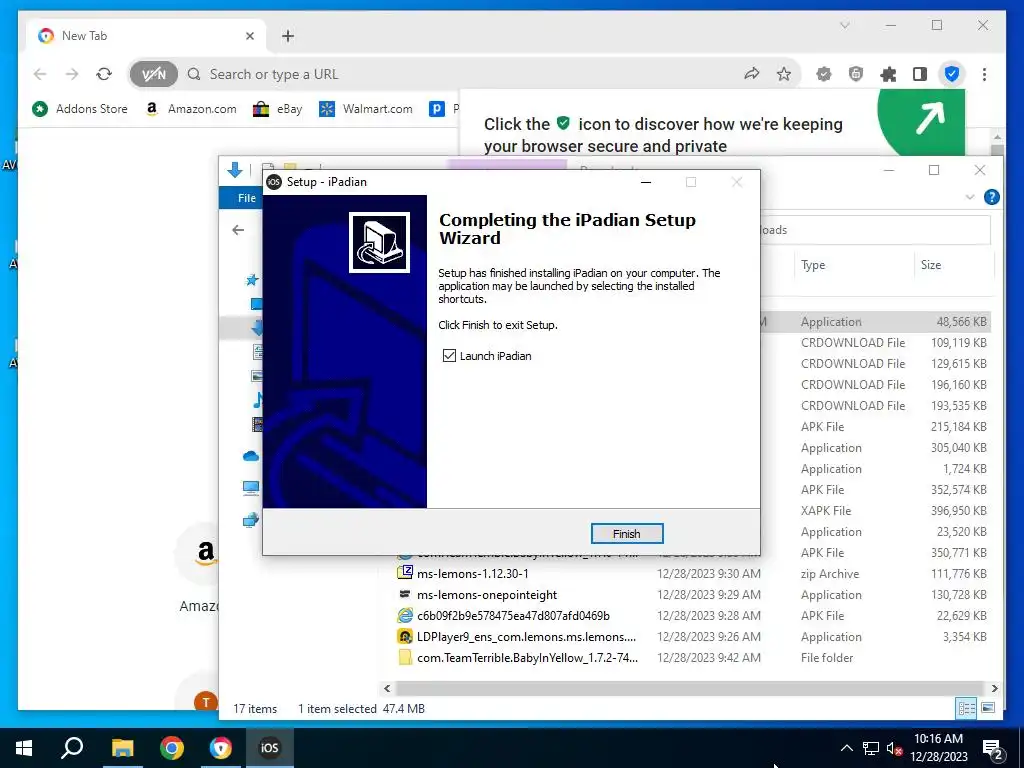Viewport: 1024px width, 768px height.
Task: Click the browser forward arrow
Action: [72, 74]
